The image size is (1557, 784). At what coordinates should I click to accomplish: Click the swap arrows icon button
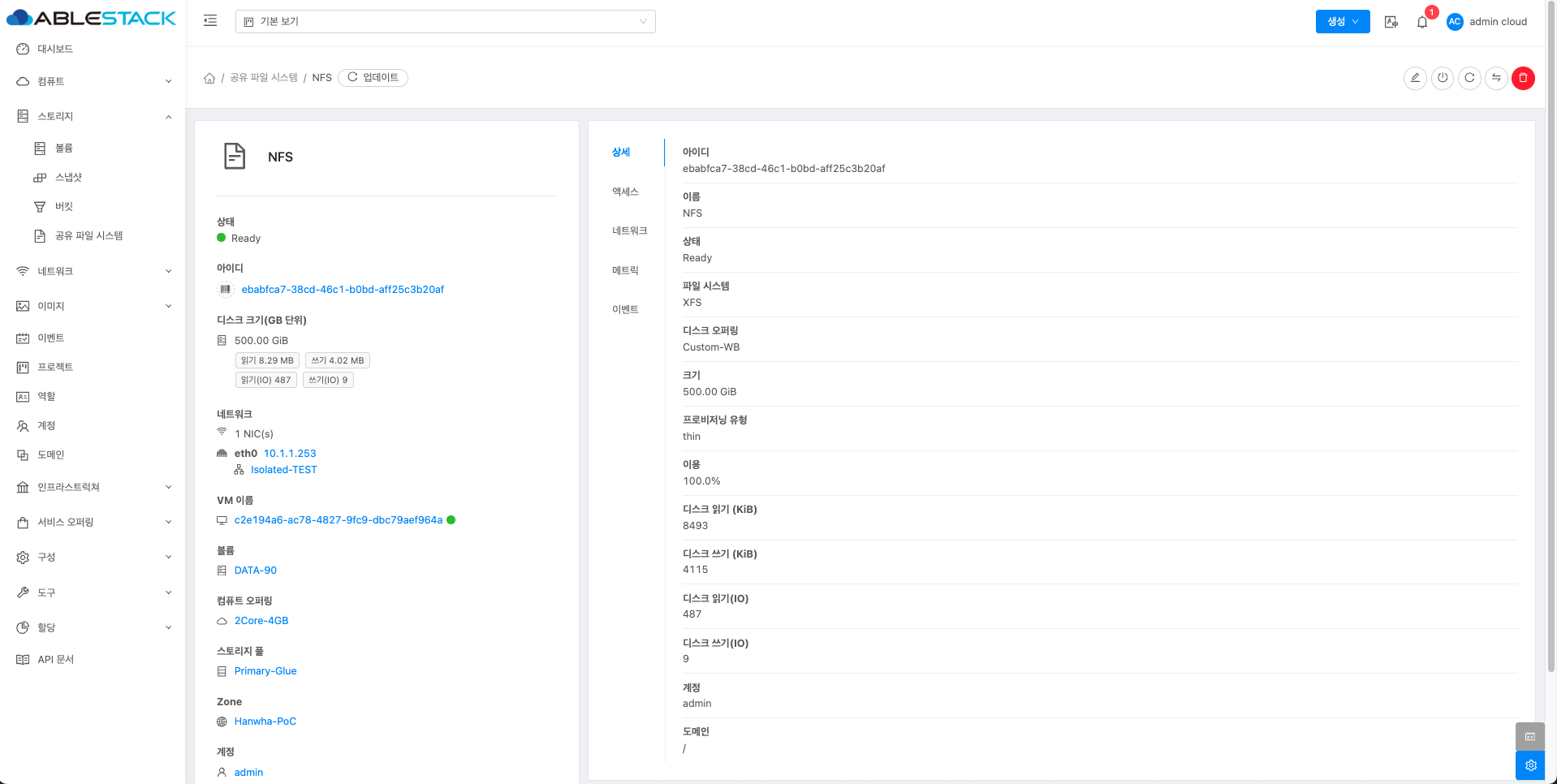coord(1496,78)
